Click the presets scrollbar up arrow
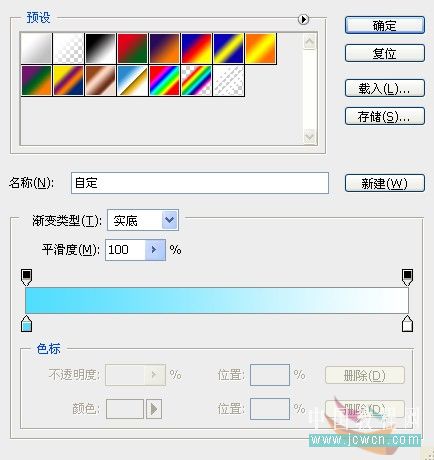 pyautogui.click(x=310, y=42)
